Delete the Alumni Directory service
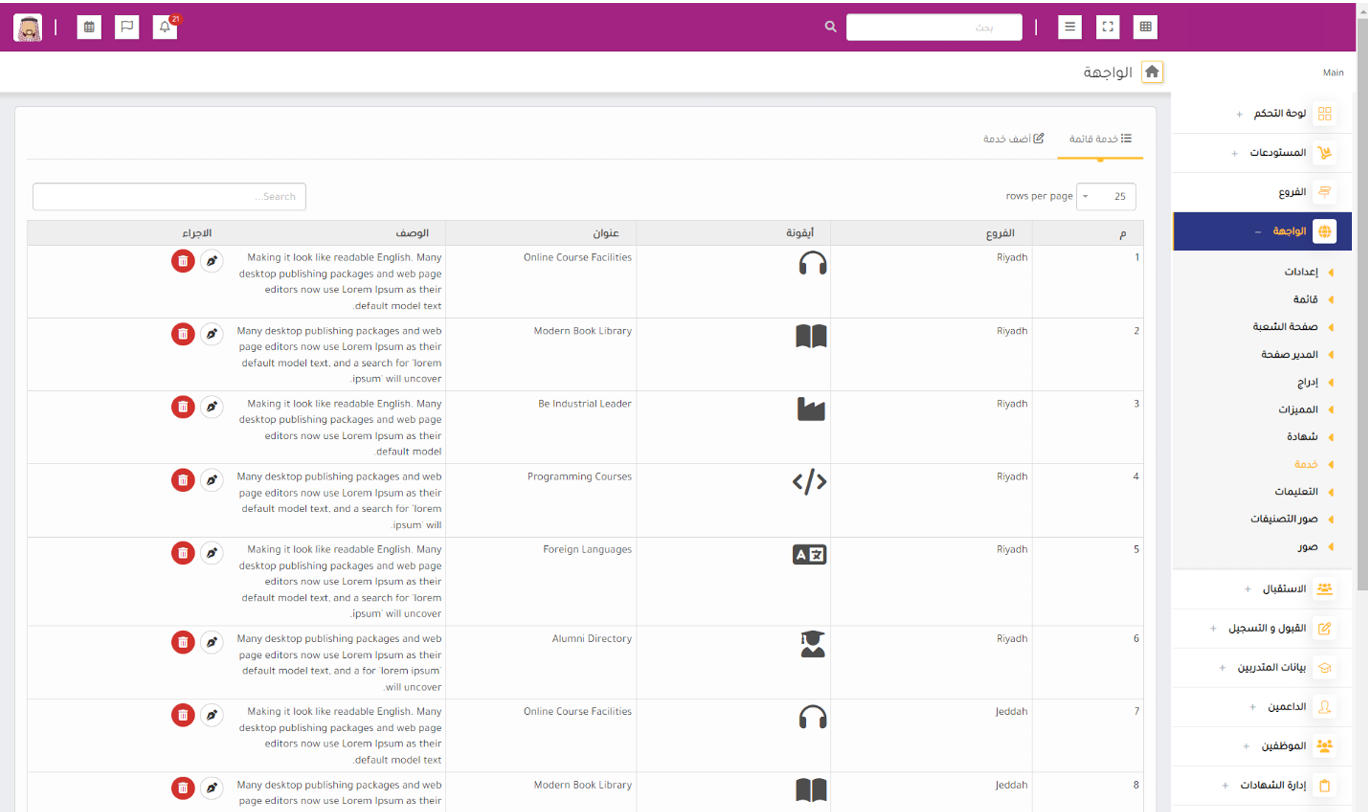 pos(182,642)
